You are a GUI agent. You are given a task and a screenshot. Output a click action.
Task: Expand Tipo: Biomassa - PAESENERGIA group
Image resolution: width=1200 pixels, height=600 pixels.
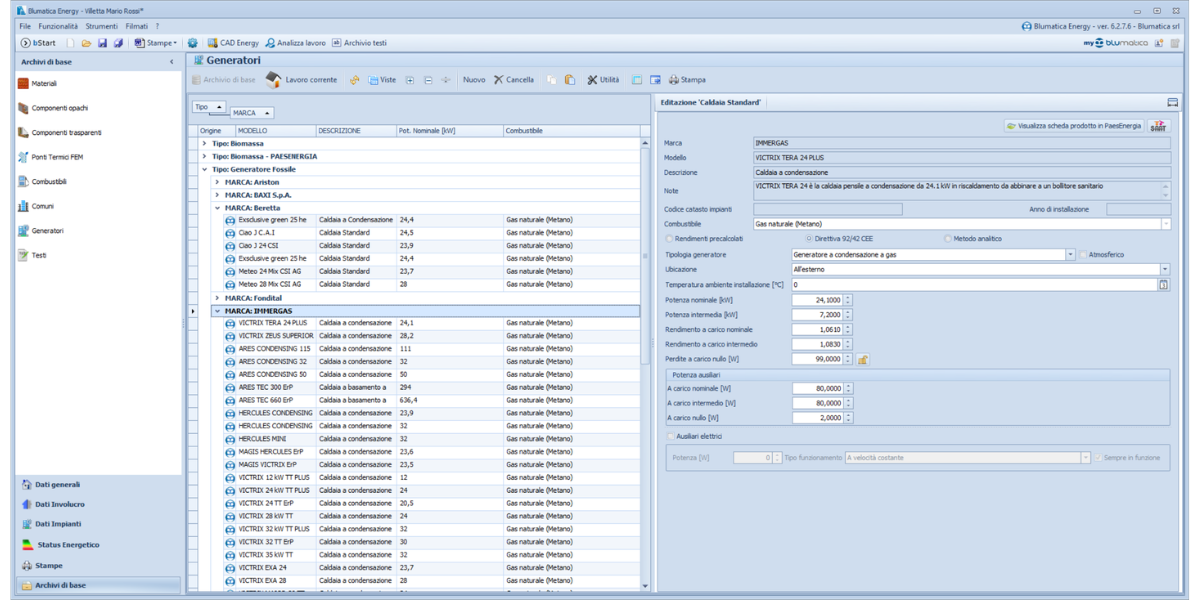203,157
